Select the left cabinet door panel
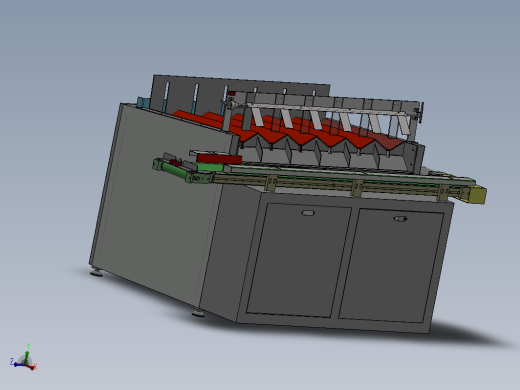The height and width of the screenshot is (390, 520). (x=299, y=260)
